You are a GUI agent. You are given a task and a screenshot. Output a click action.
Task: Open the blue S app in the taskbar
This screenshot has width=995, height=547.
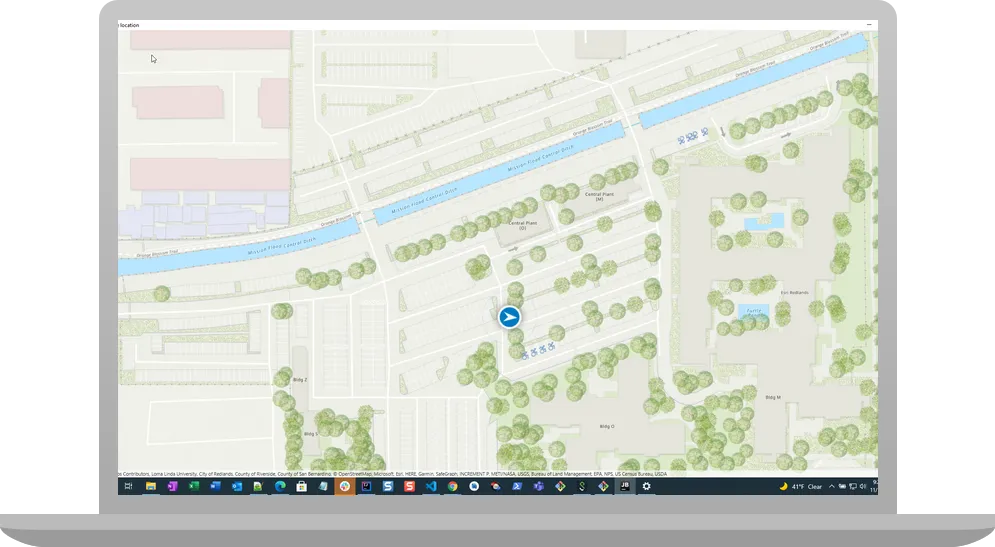point(388,487)
